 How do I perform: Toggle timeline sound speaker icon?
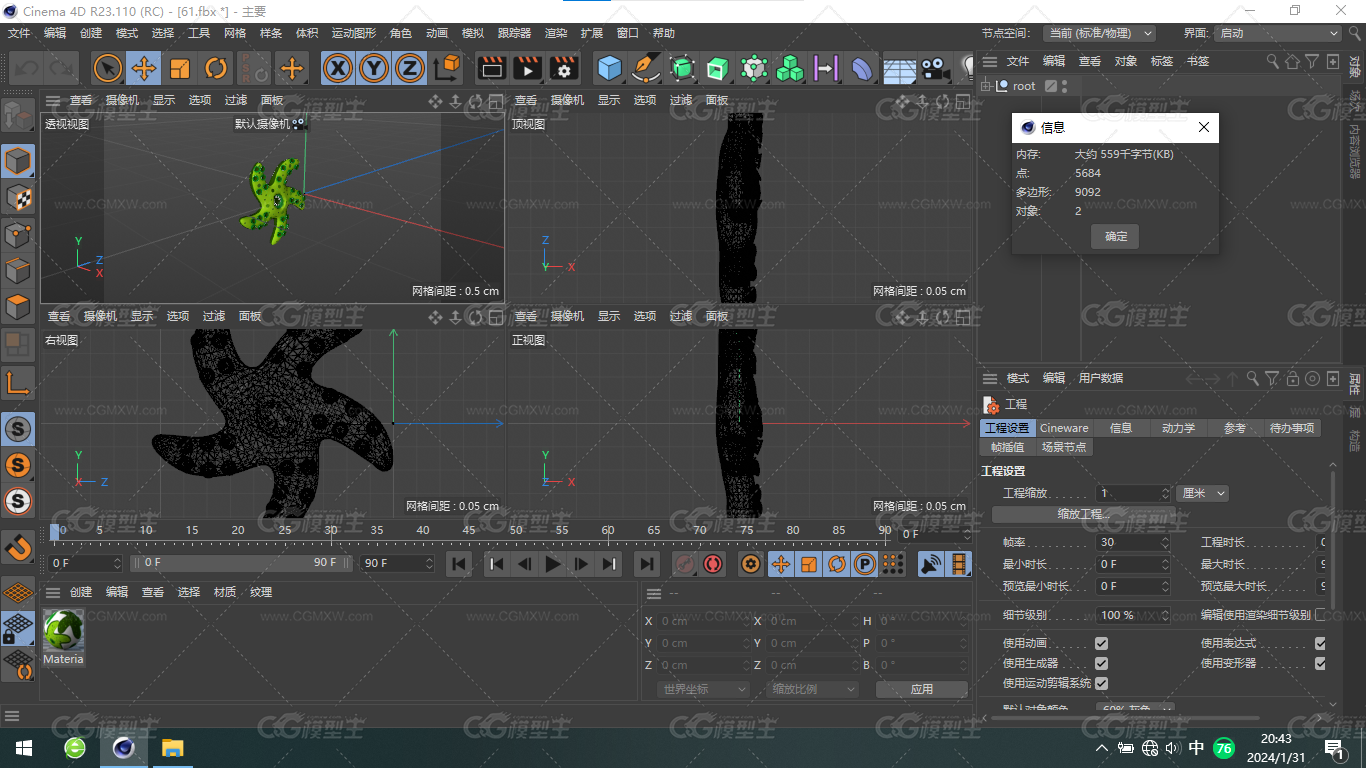931,564
